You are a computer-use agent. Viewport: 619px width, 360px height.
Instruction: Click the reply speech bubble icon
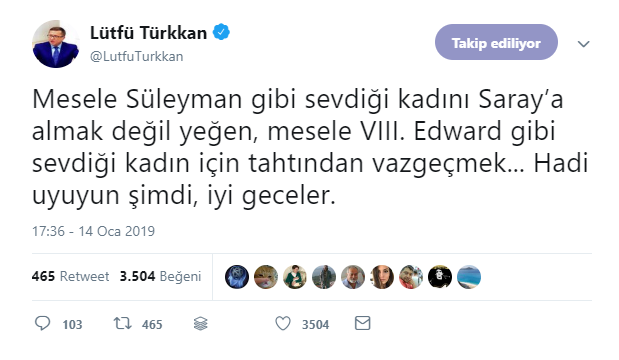click(x=42, y=323)
